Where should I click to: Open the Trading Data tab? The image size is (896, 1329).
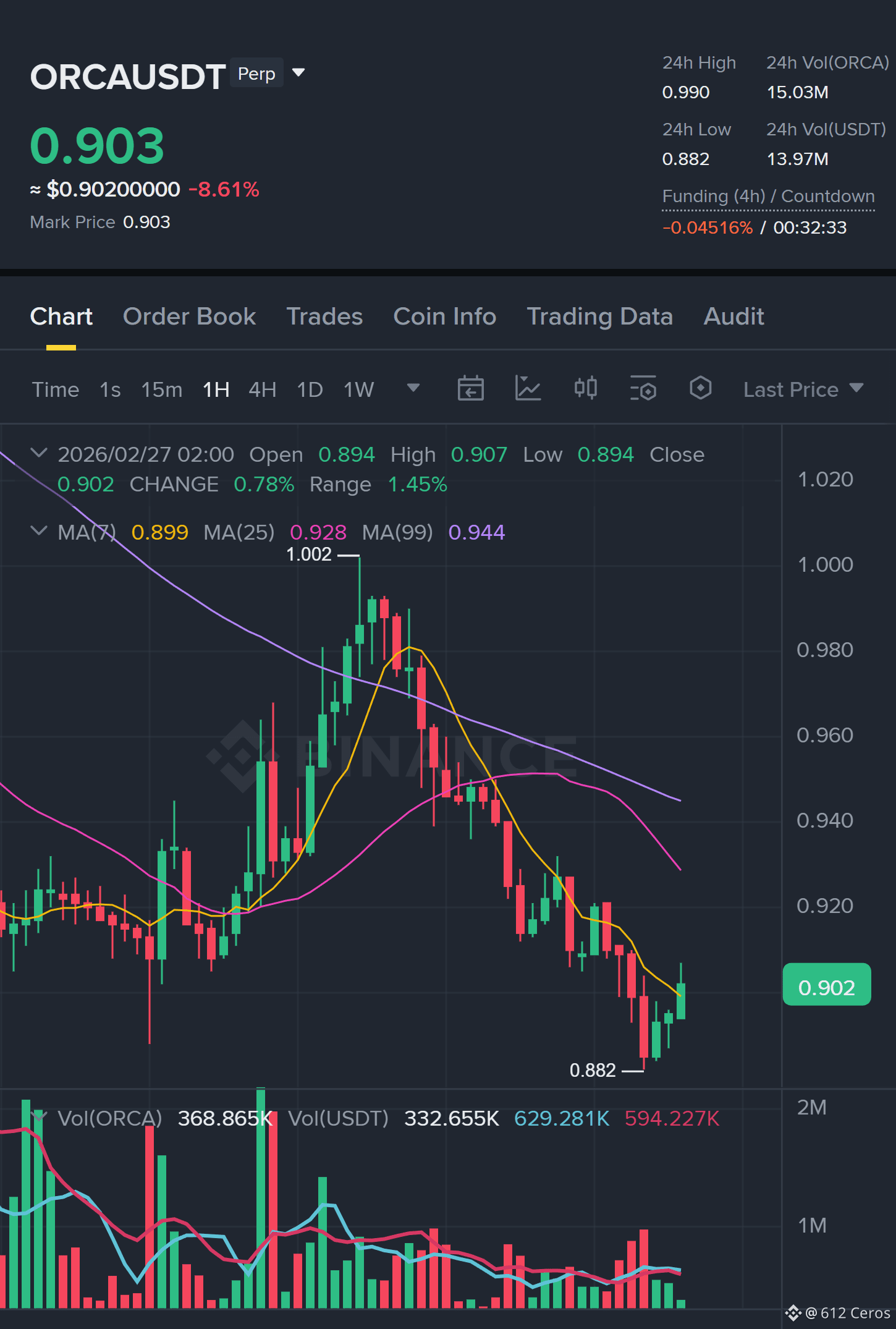(599, 316)
